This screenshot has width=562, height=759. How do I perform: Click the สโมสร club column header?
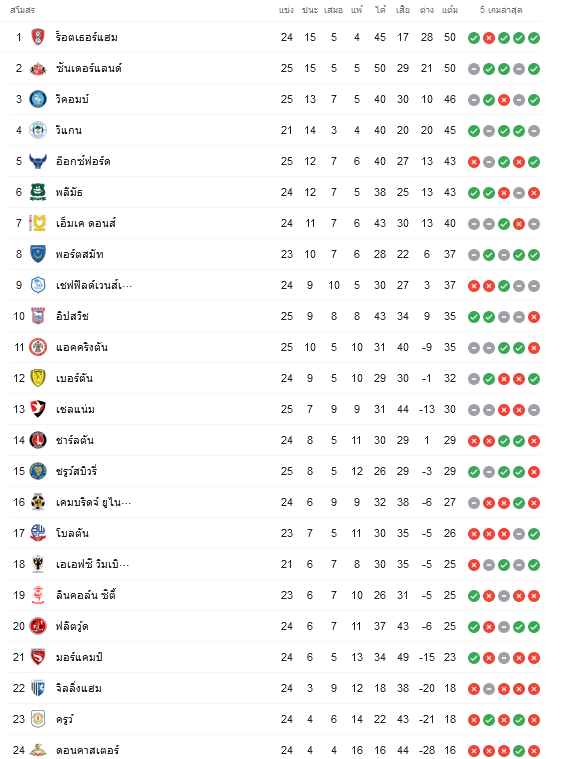coord(22,10)
